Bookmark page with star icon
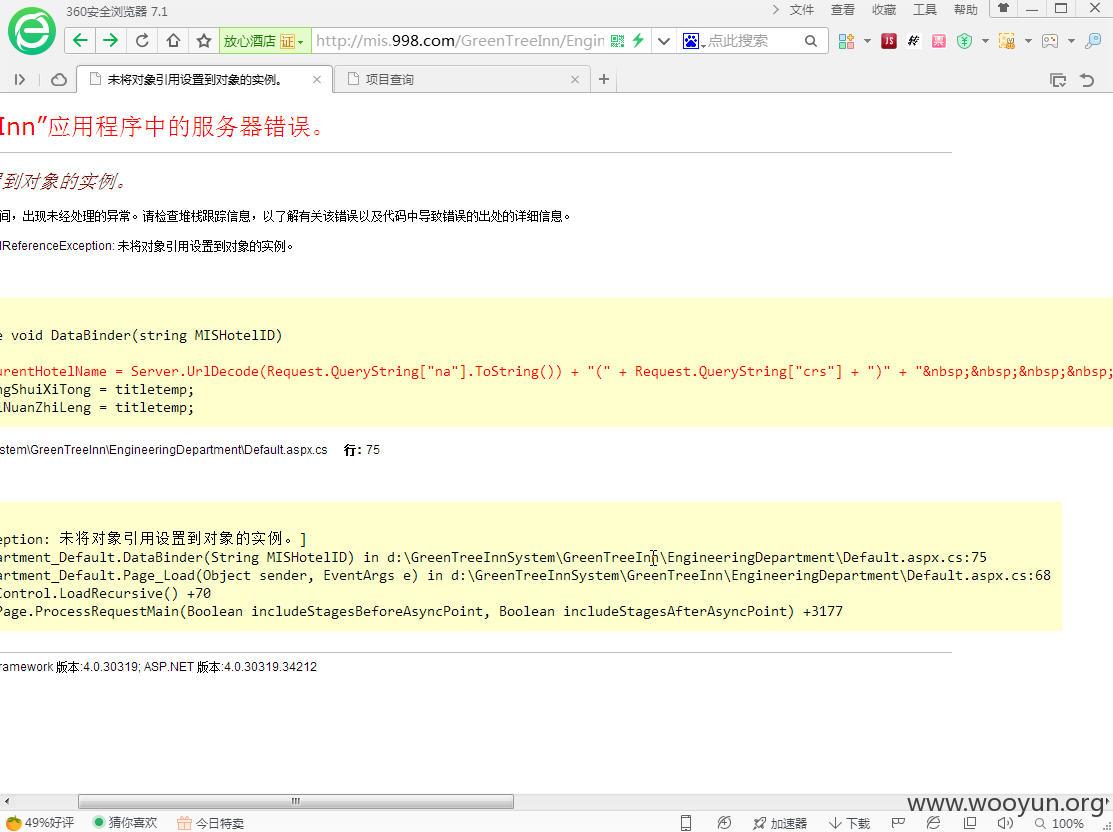 click(x=204, y=40)
